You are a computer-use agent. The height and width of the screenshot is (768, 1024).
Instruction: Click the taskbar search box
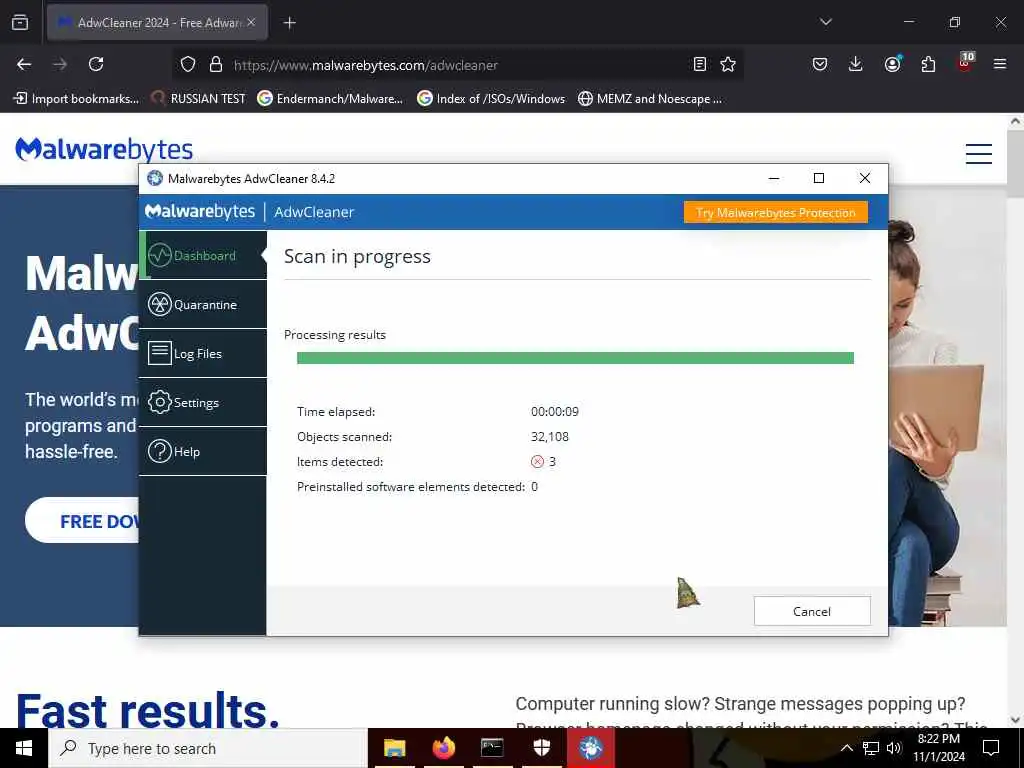pos(208,748)
